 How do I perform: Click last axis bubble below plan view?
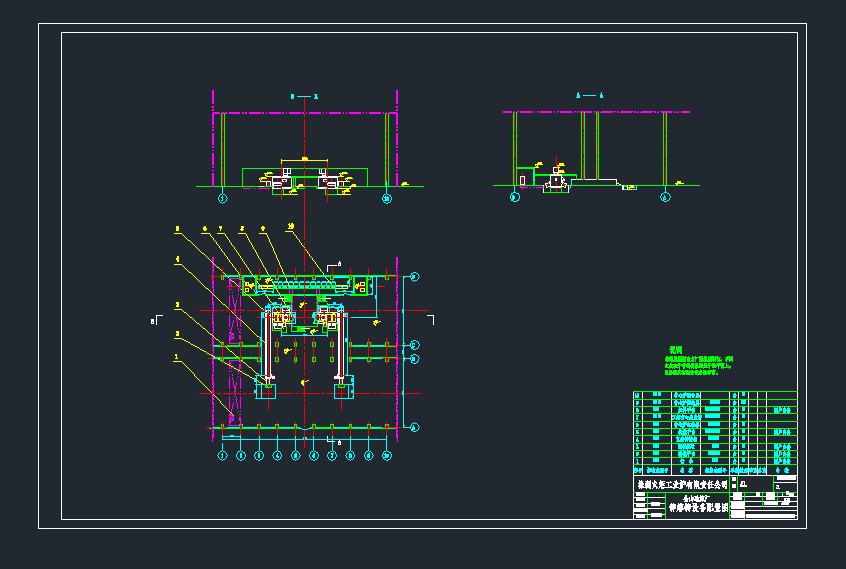coord(387,456)
